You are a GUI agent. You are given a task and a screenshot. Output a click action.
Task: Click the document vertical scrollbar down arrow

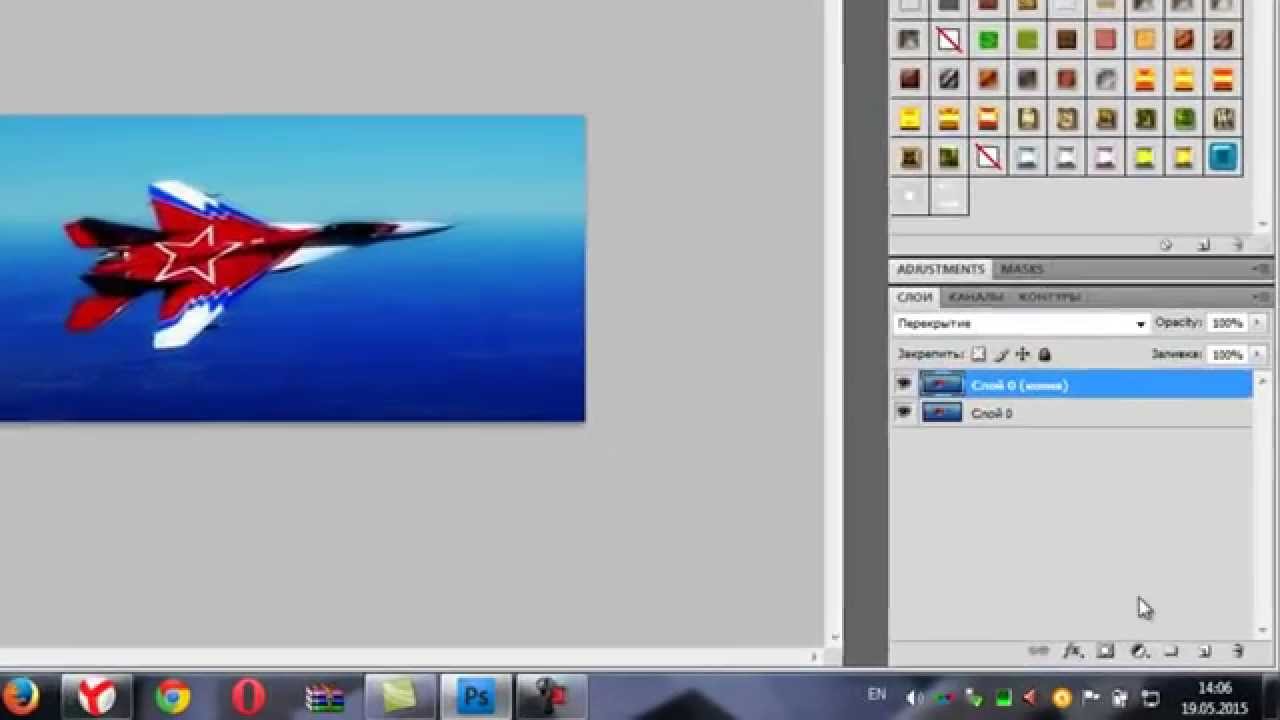(835, 636)
